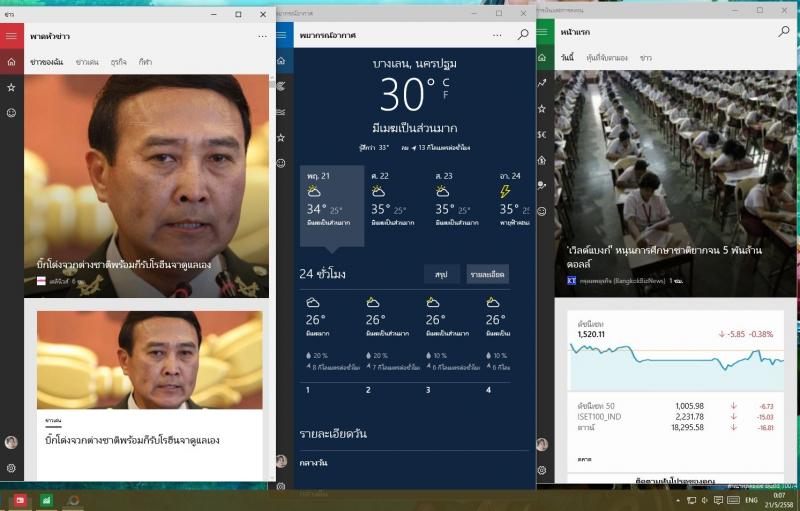
Task: Switch temperature unit to Fahrenheit (F)
Action: [446, 95]
